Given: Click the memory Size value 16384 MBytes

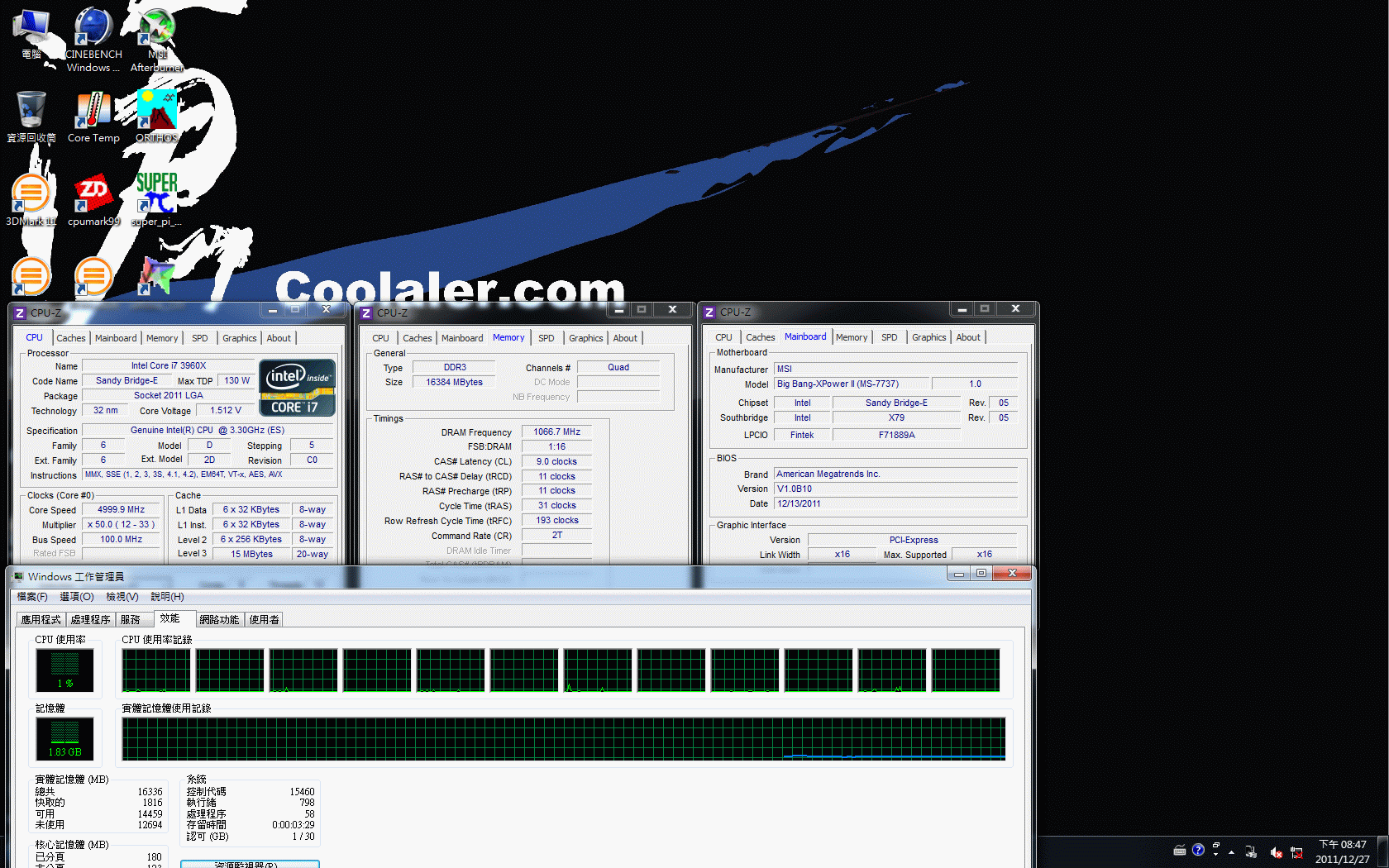Looking at the screenshot, I should tap(454, 382).
